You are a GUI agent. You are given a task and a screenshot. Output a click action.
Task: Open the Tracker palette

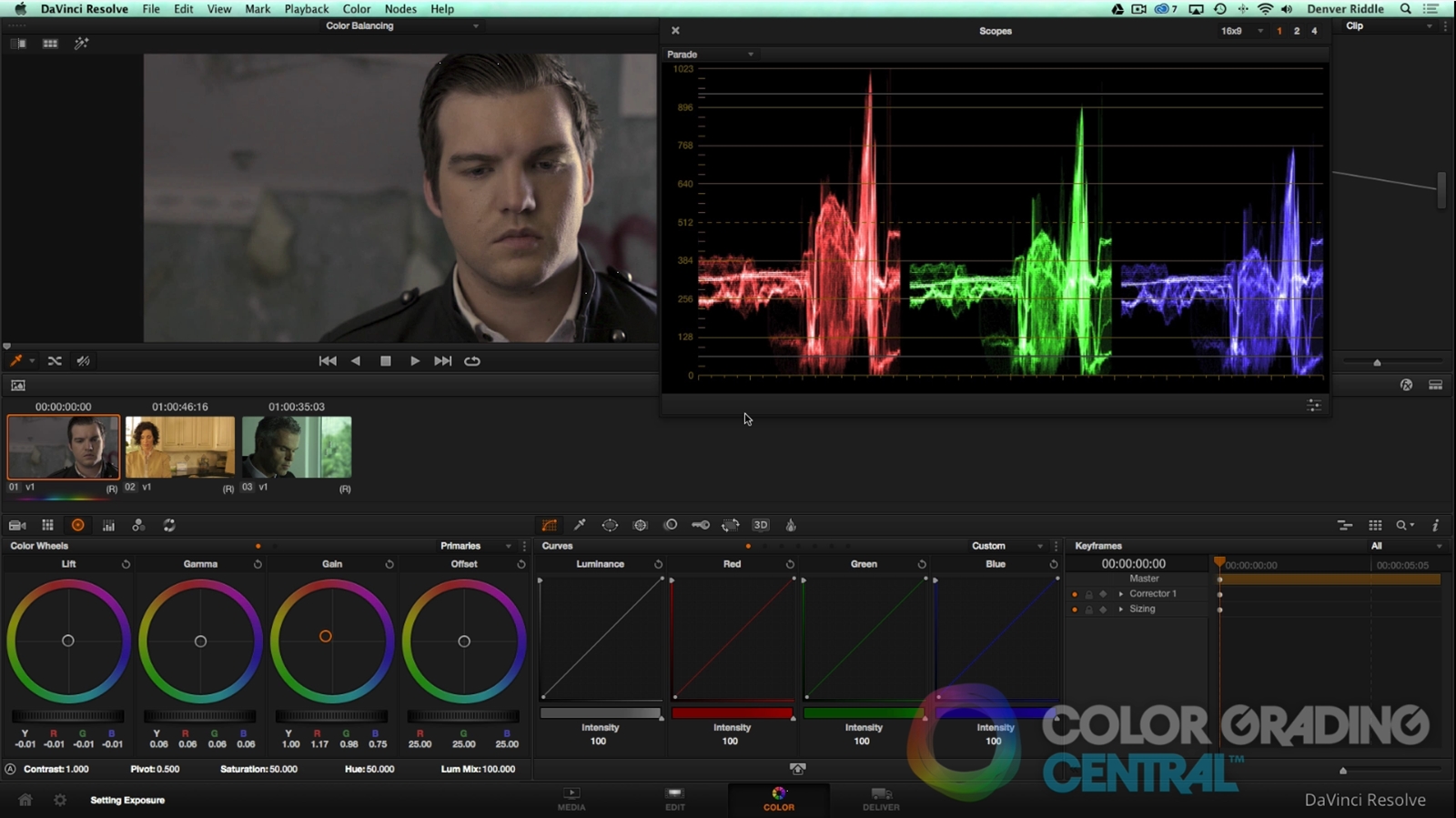click(641, 525)
